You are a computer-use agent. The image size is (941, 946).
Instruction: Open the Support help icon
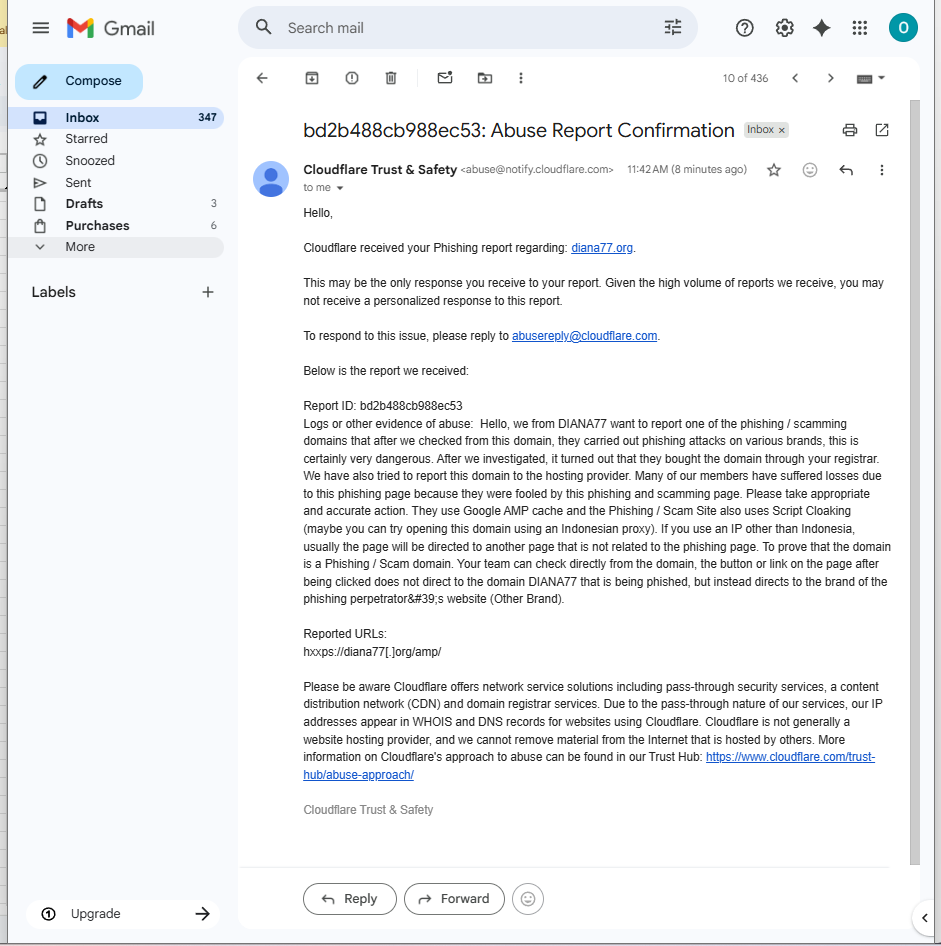[x=744, y=28]
